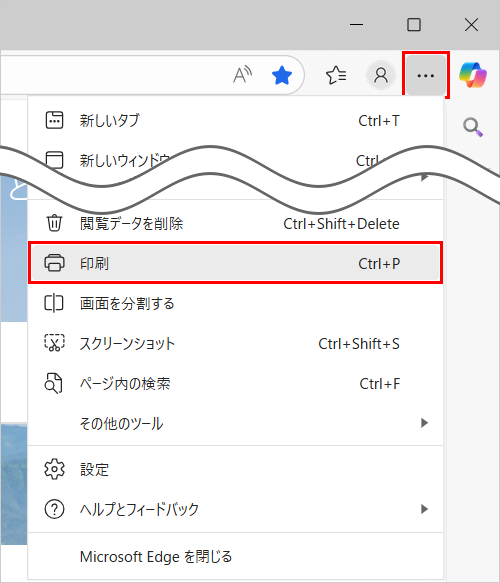Image resolution: width=500 pixels, height=583 pixels.
Task: Expand the その他のツール submenu arrow
Action: click(x=424, y=423)
